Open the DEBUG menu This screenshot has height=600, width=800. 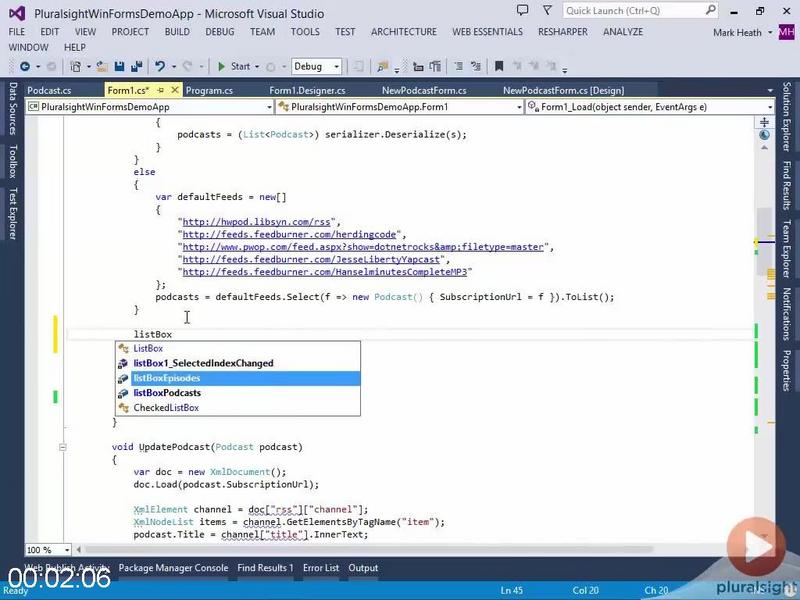coord(220,32)
